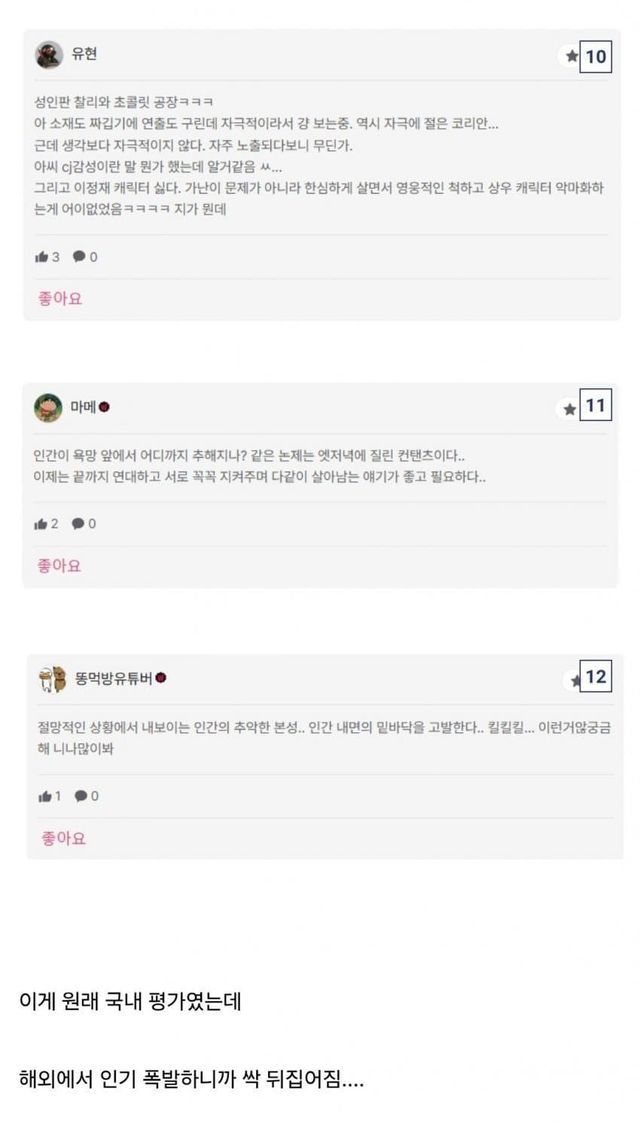Click the thumbs-up icon on 유현's review
The height and width of the screenshot is (1126, 640).
coord(42,257)
